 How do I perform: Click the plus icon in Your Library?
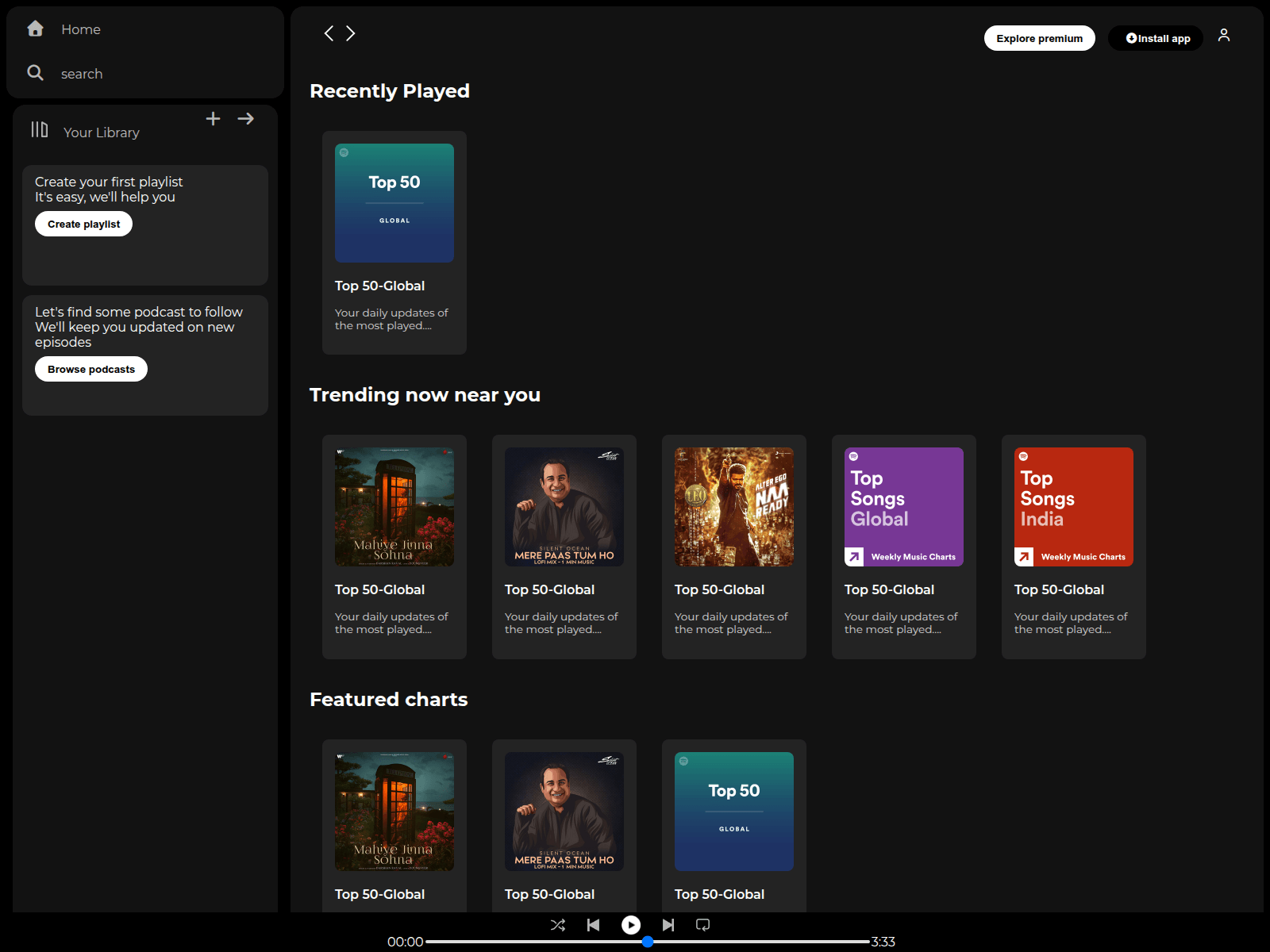213,119
